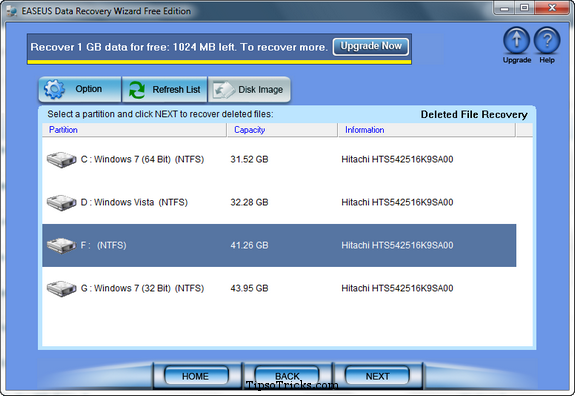575x396 pixels.
Task: Open the Option button label
Action: click(x=88, y=89)
